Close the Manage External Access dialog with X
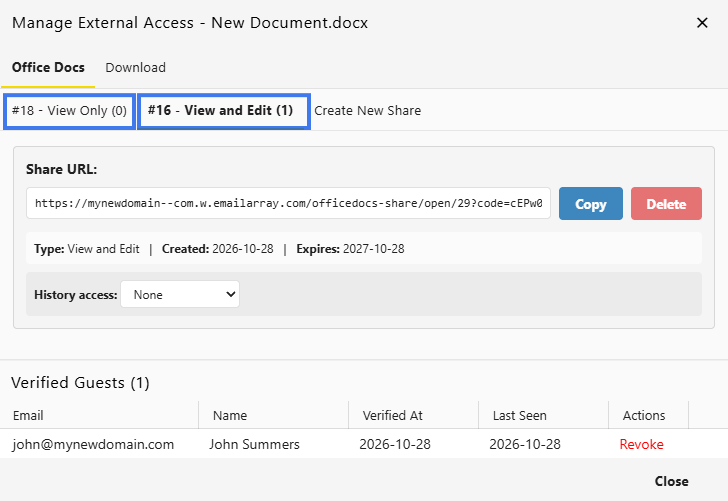The width and height of the screenshot is (728, 501). coord(702,23)
